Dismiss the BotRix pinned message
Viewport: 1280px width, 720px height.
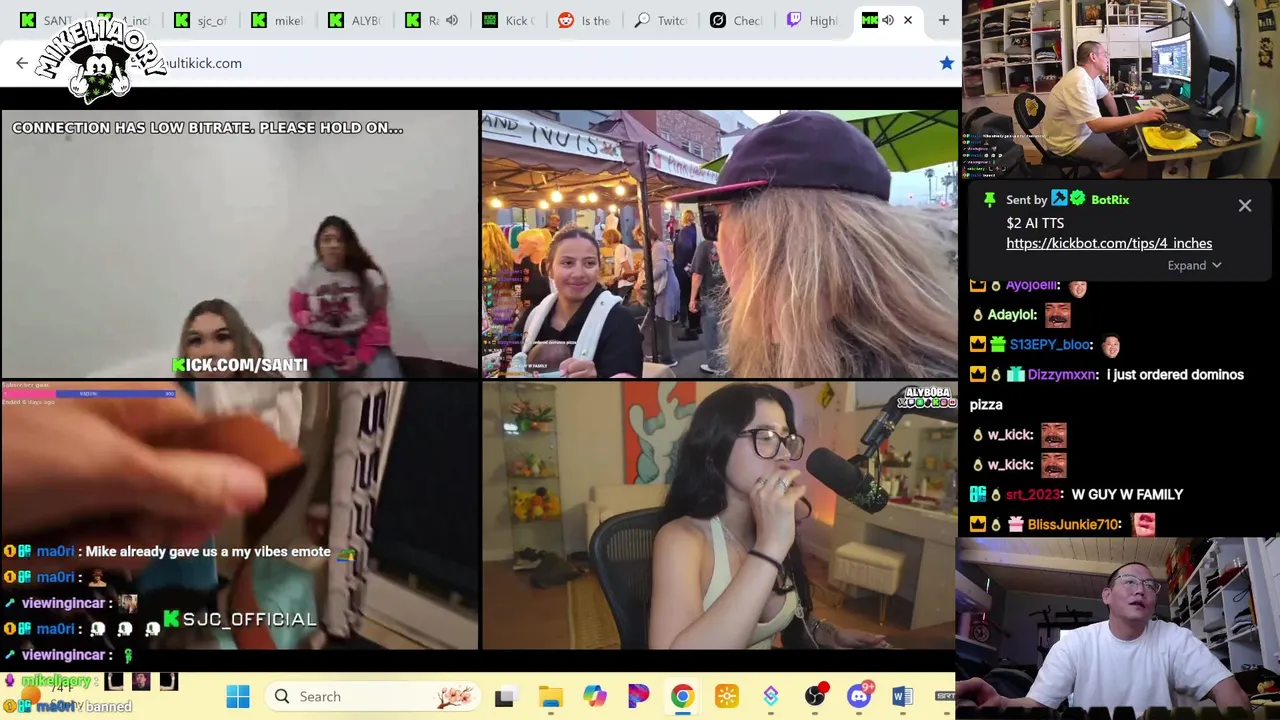pyautogui.click(x=1245, y=205)
